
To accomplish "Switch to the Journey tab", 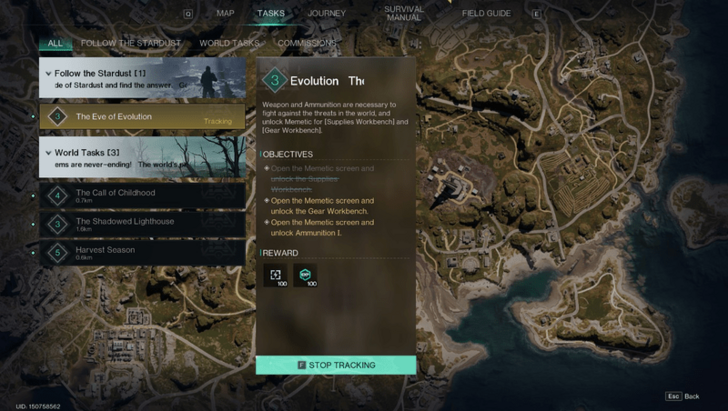I will click(326, 13).
